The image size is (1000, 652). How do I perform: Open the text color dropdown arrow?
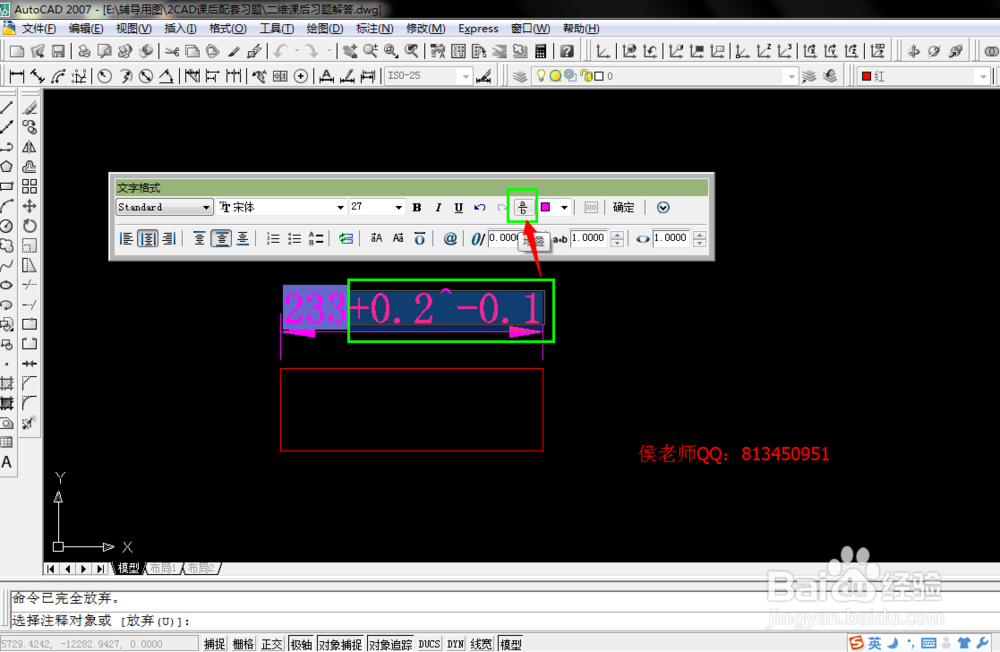click(564, 207)
